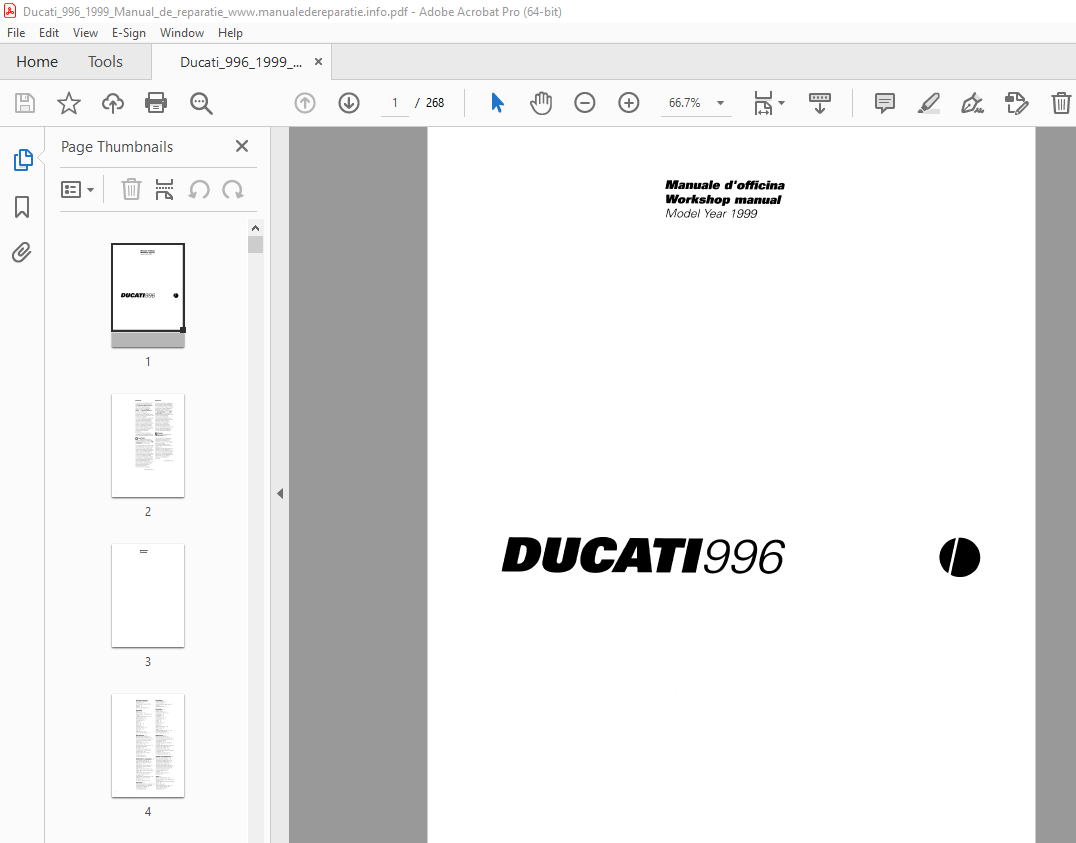Open thumbnails Options dropdown menu
This screenshot has width=1076, height=843.
(x=77, y=189)
